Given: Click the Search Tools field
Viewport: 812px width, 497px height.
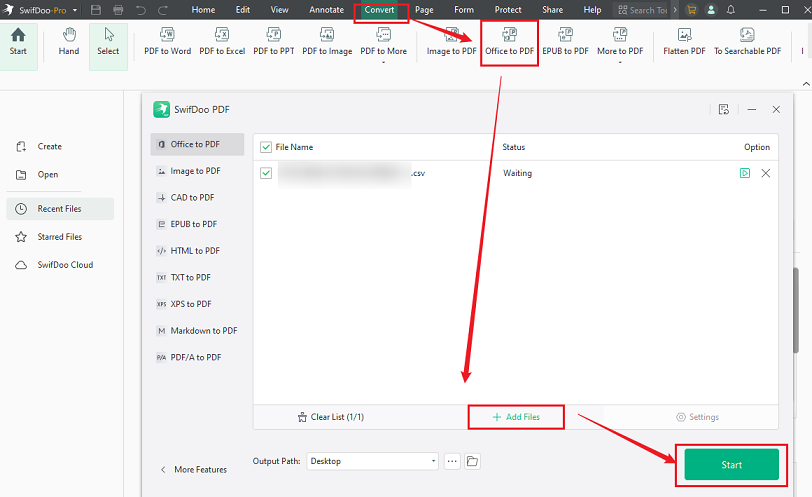Looking at the screenshot, I should pos(642,10).
